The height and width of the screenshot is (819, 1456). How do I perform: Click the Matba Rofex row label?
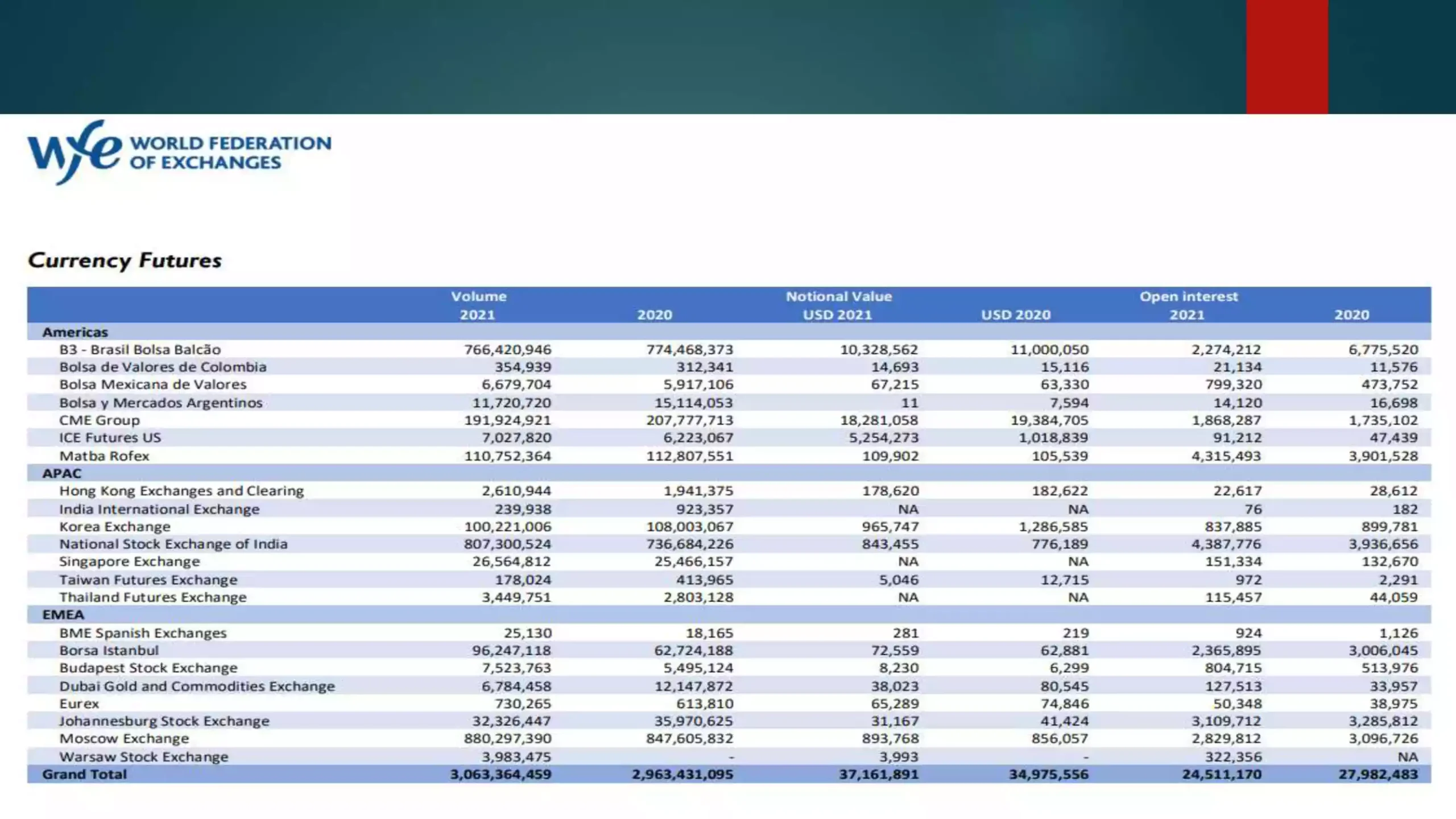(104, 456)
